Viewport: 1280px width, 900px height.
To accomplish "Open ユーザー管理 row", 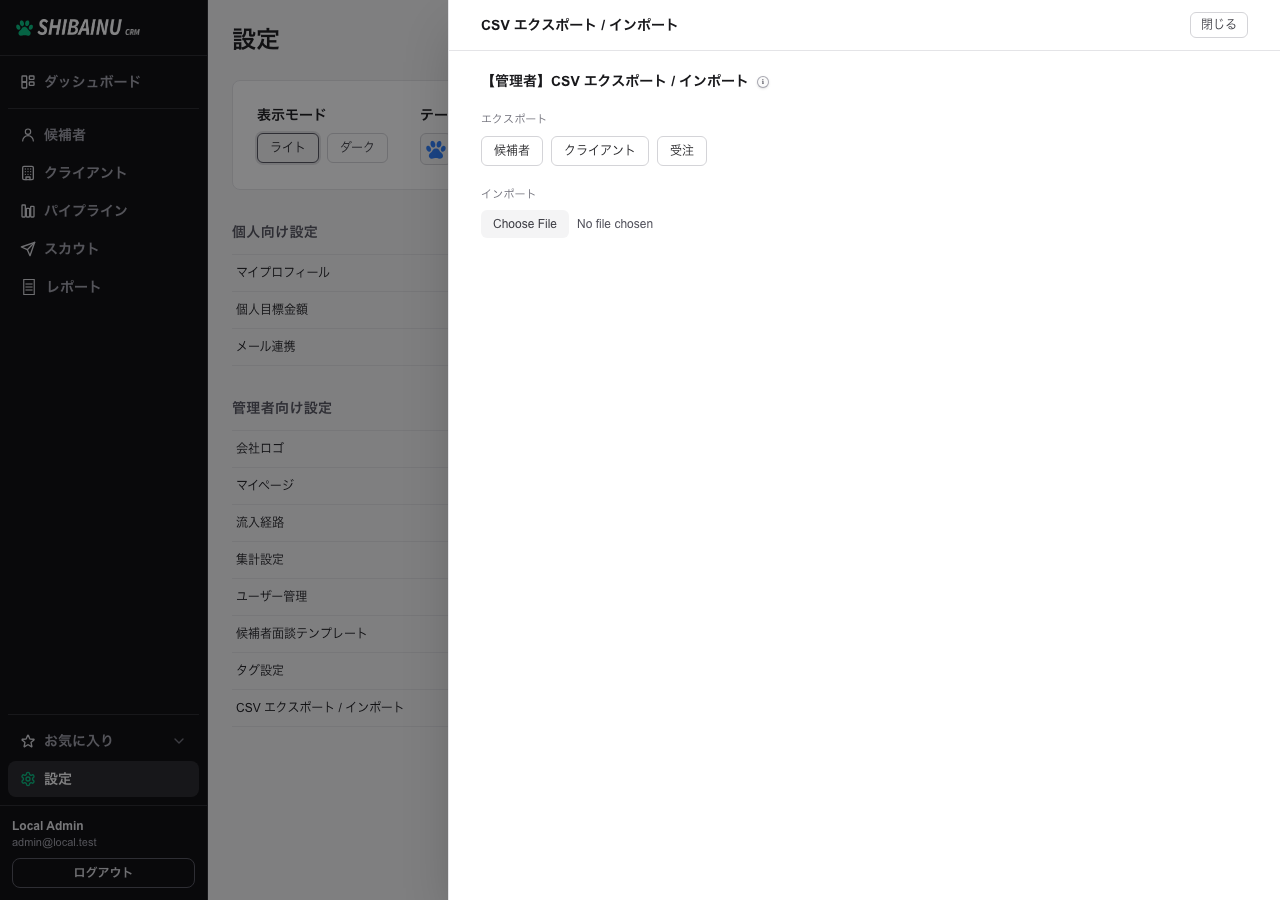I will pyautogui.click(x=340, y=596).
